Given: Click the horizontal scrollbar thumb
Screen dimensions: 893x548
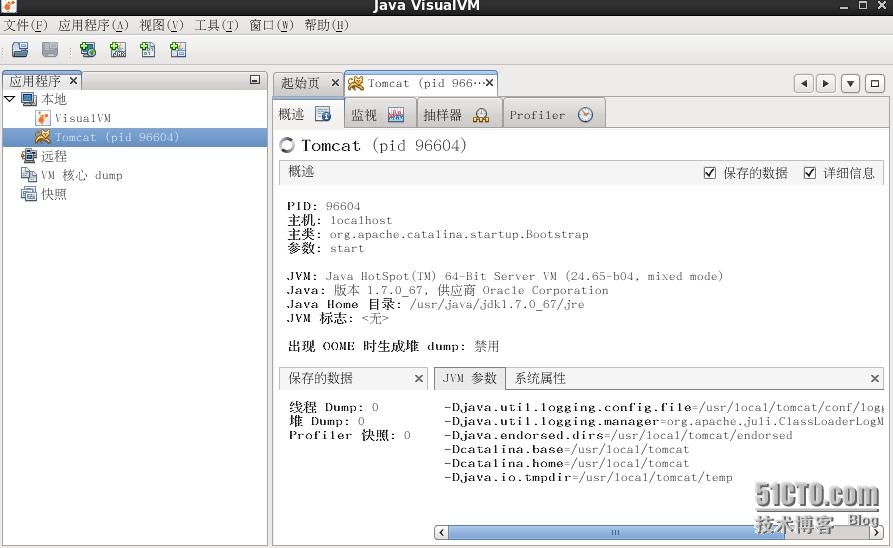Looking at the screenshot, I should click(x=615, y=533).
